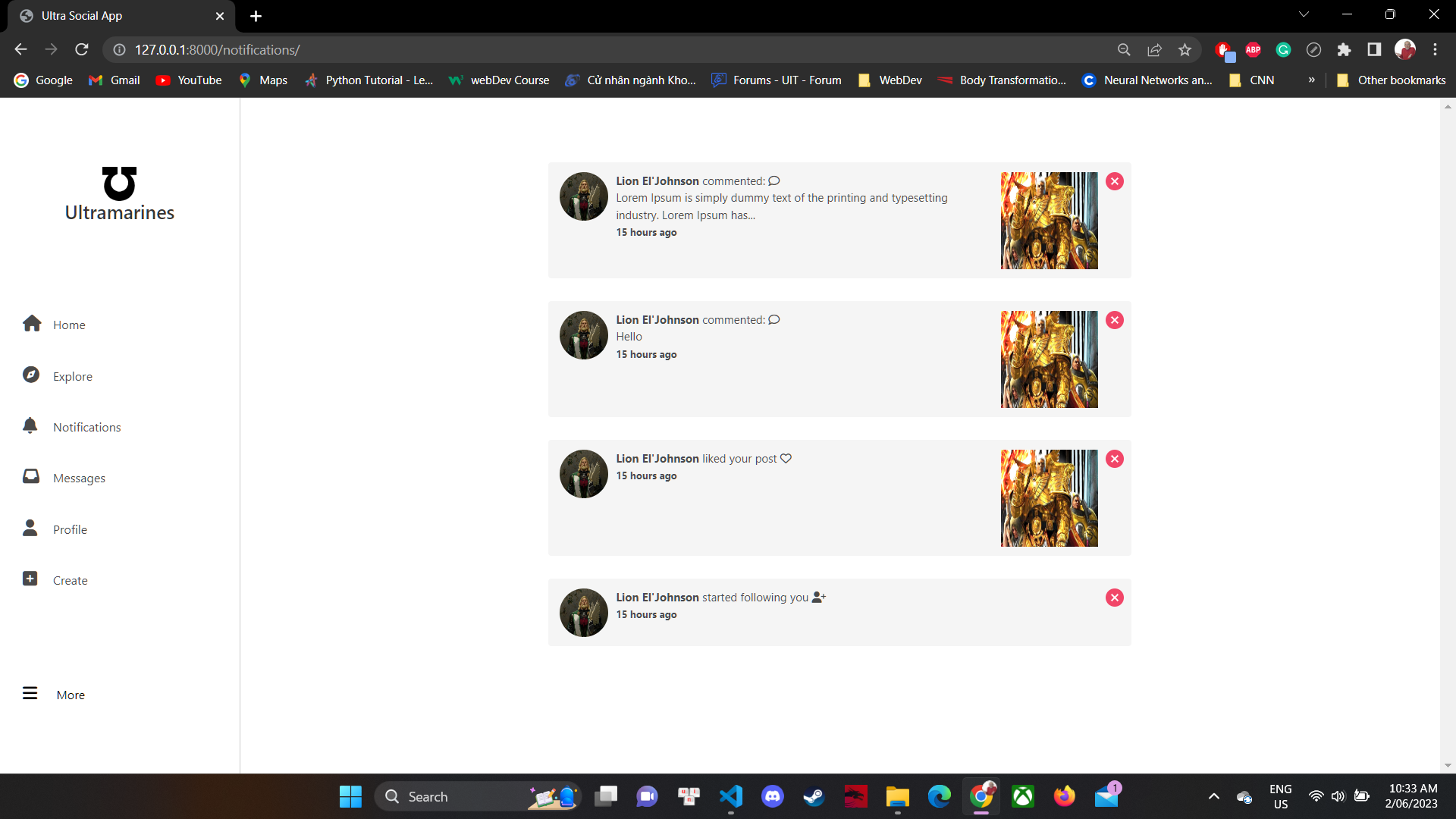1456x819 pixels.
Task: Click the browser address bar
Action: pyautogui.click(x=607, y=49)
